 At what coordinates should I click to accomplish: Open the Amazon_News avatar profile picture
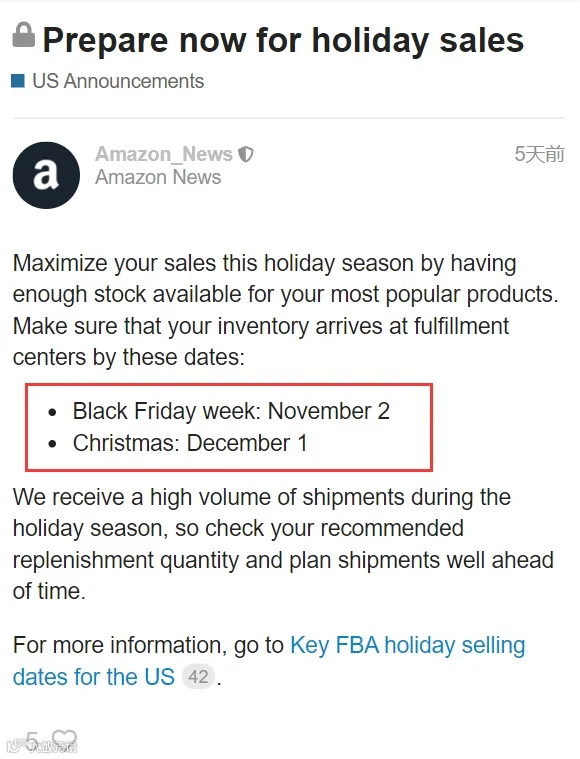[x=46, y=175]
